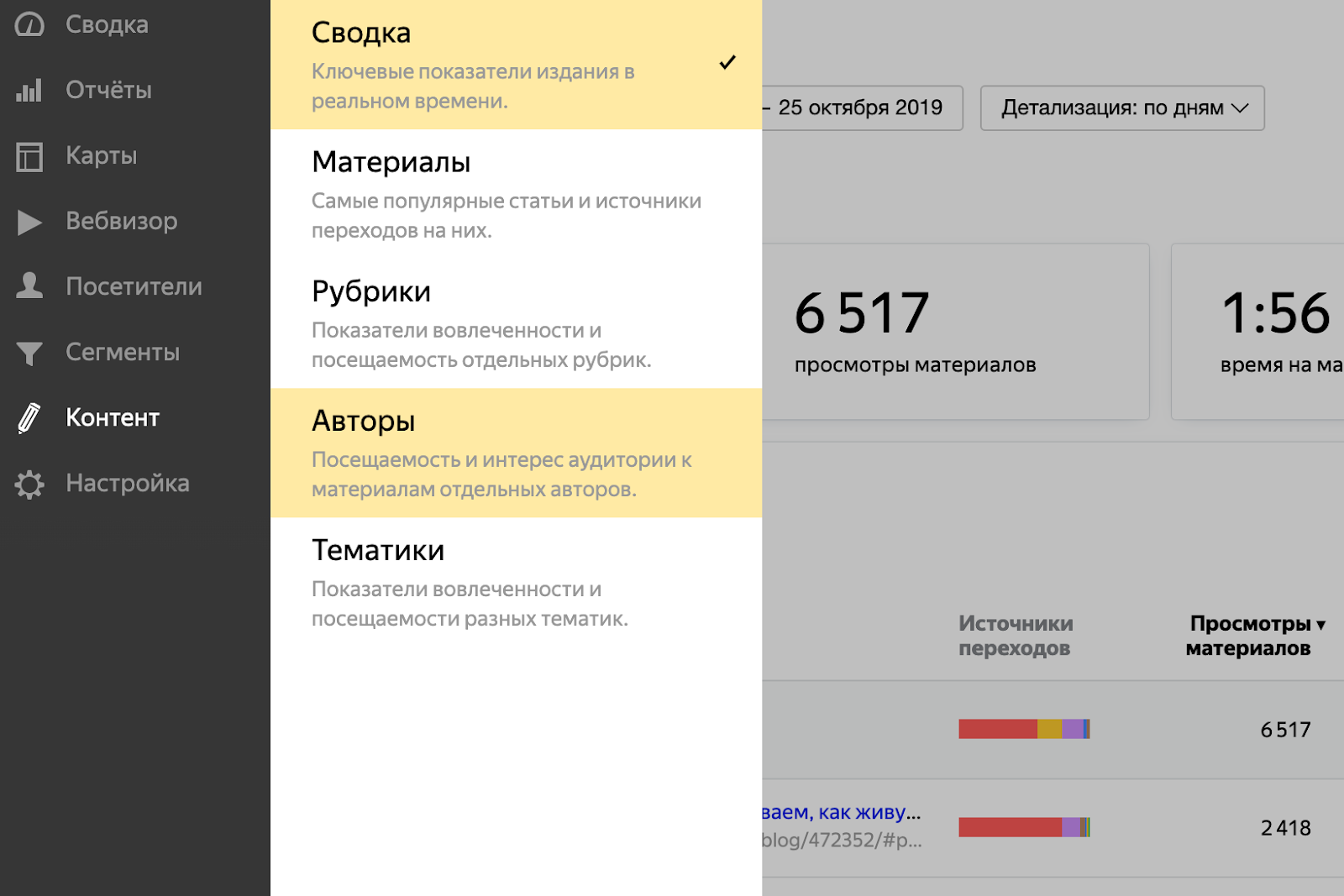Open Настройка using the gear icon
The height and width of the screenshot is (896, 1344).
pos(30,484)
